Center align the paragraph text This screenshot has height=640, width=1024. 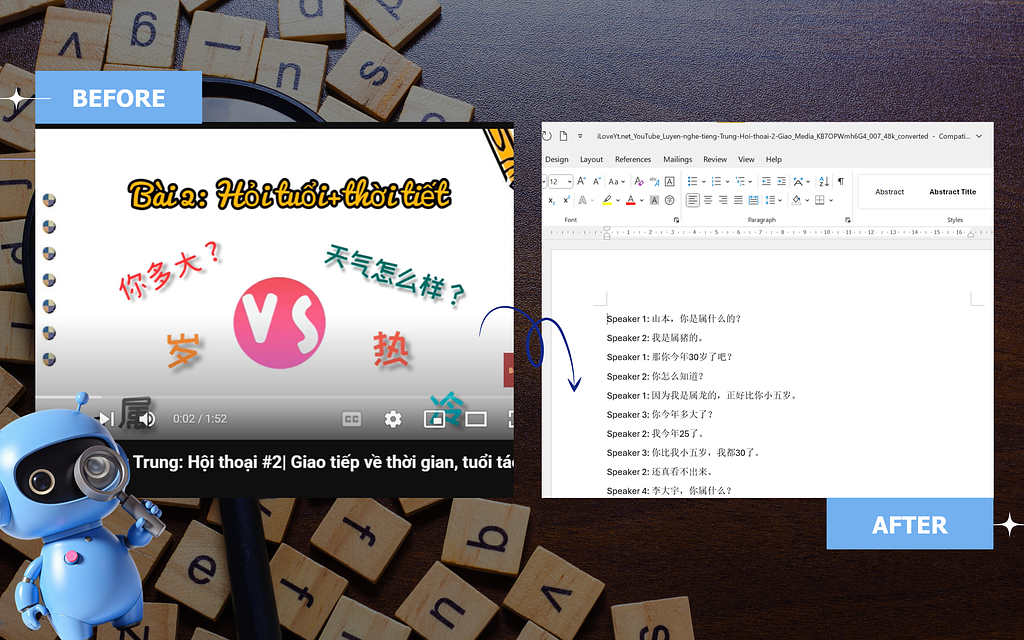click(x=708, y=200)
